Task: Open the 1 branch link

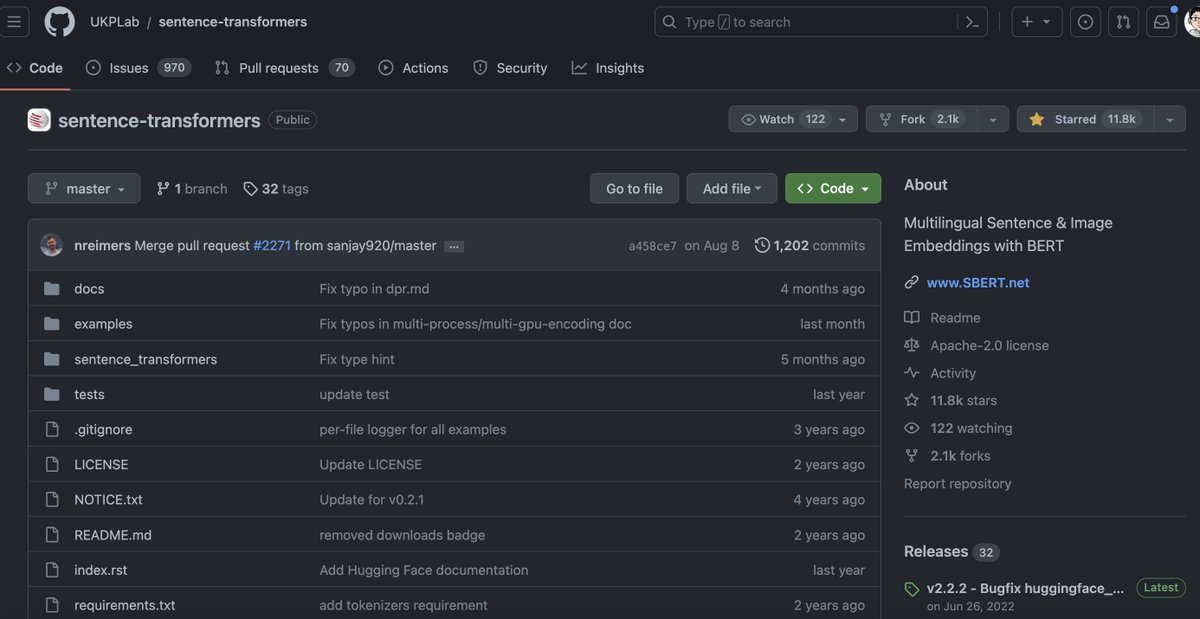Action: point(192,188)
